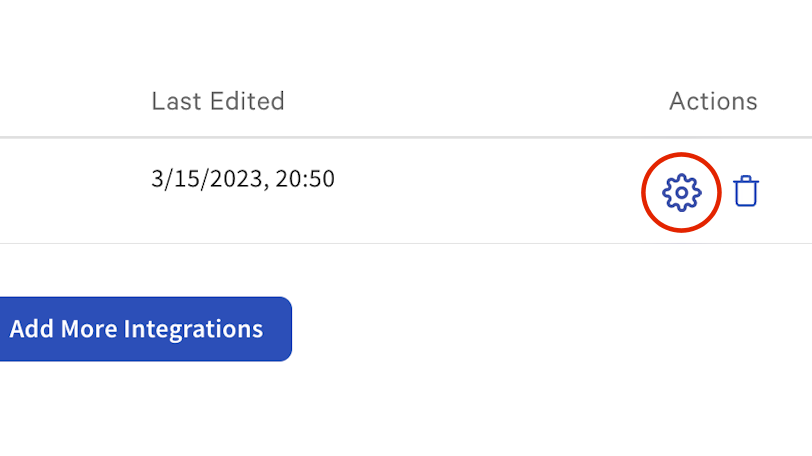Click the trash can beside the gear
Viewport: 812px width, 456px height.
pos(746,191)
